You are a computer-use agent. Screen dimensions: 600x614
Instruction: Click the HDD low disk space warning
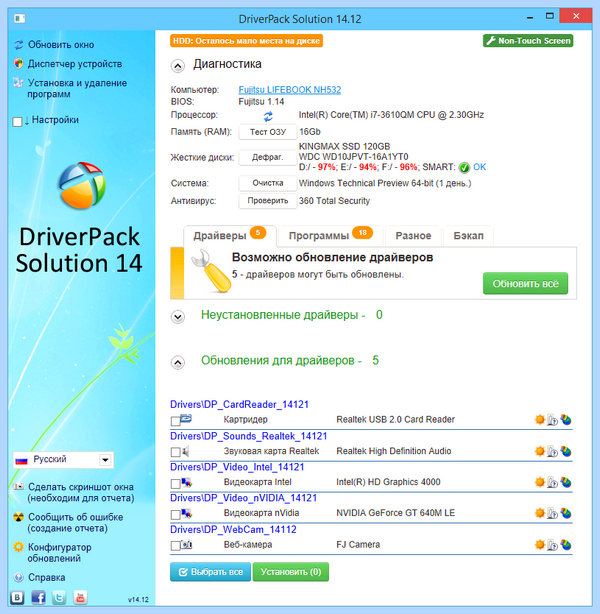pyautogui.click(x=246, y=41)
